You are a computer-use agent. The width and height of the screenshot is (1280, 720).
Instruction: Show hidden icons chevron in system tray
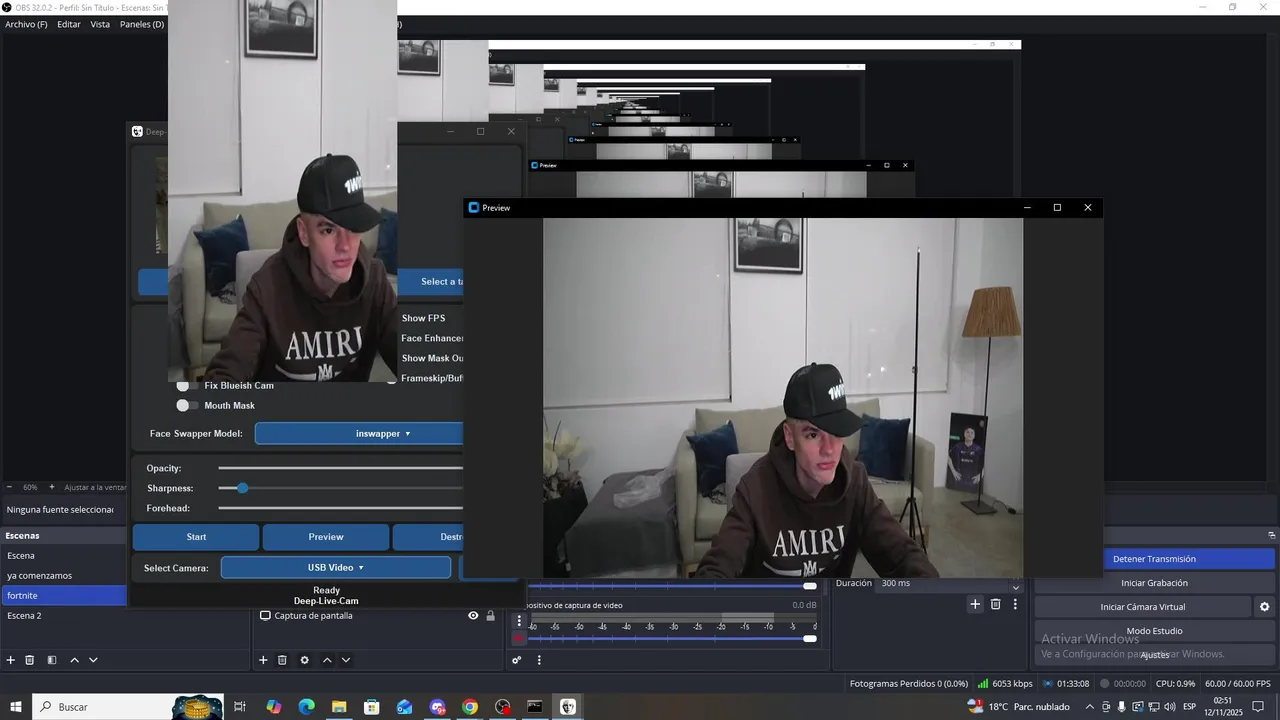click(1090, 707)
